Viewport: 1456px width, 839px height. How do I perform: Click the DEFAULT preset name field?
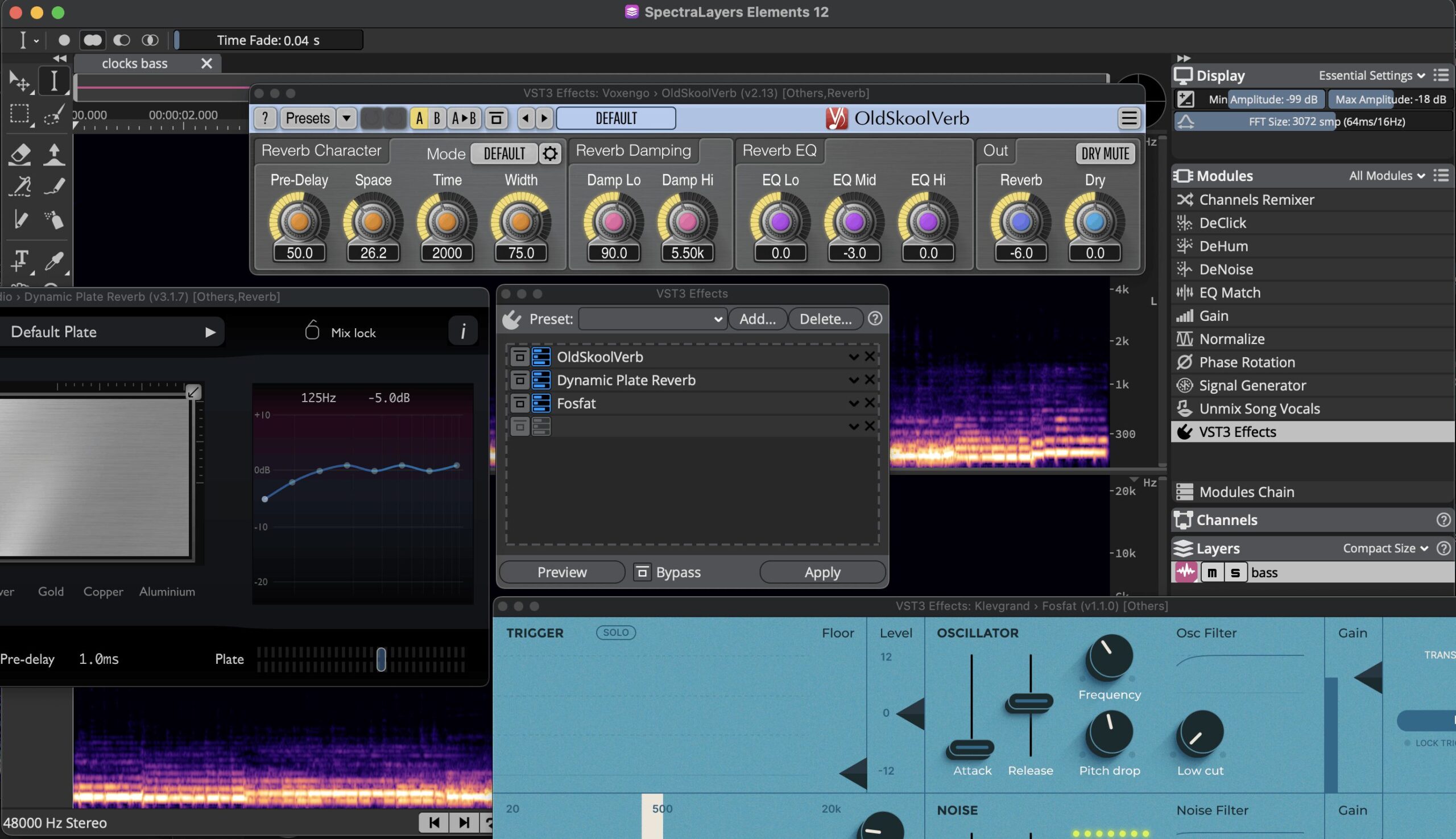click(x=616, y=118)
